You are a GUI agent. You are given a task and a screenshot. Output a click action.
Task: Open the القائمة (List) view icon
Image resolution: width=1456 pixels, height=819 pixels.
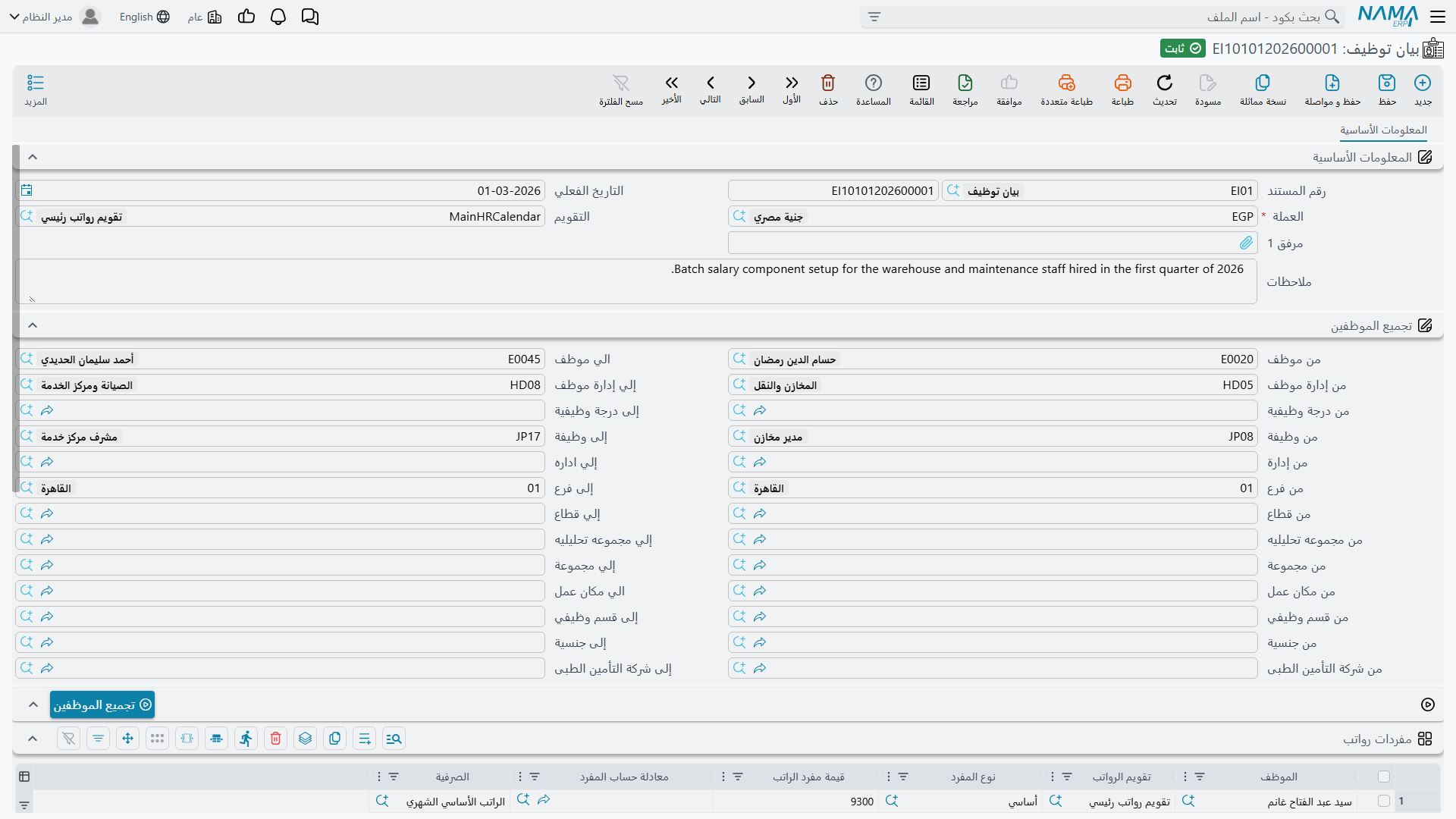tap(921, 83)
